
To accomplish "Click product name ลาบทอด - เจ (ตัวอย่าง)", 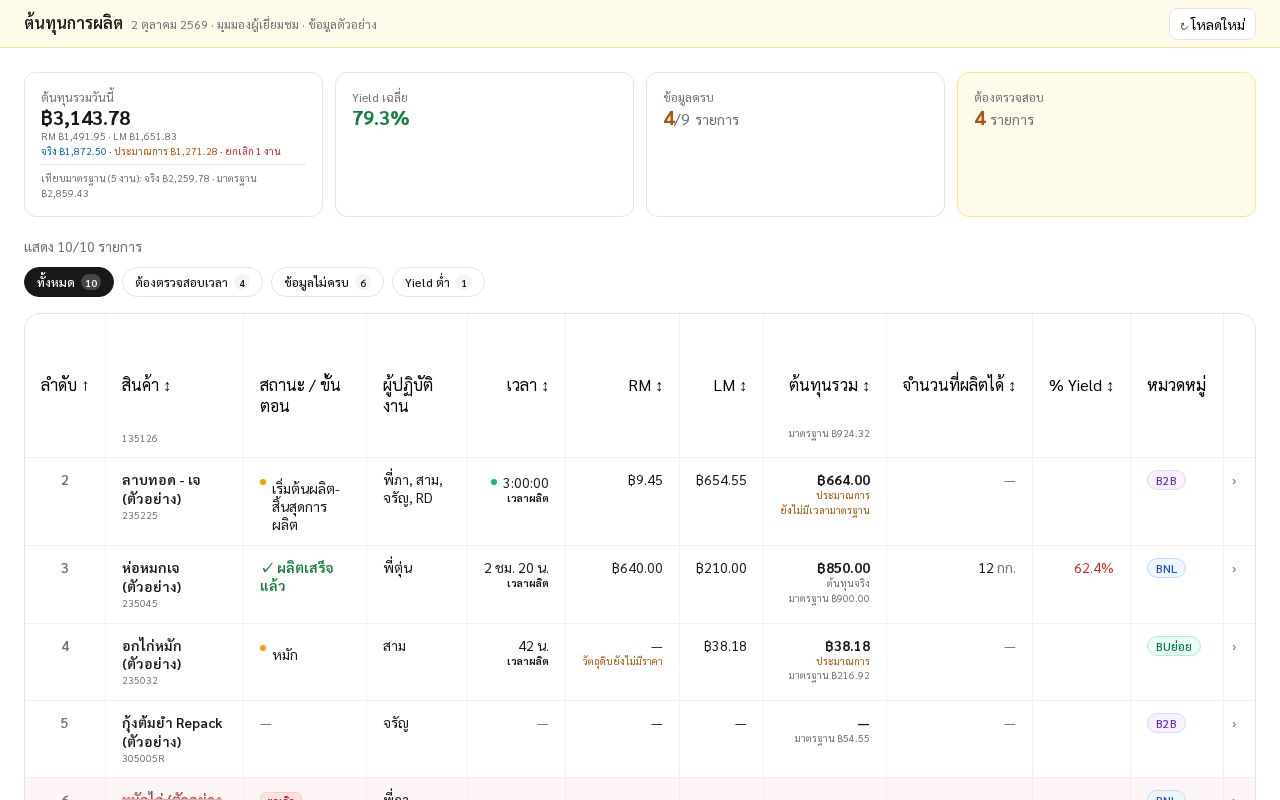I will click(161, 489).
